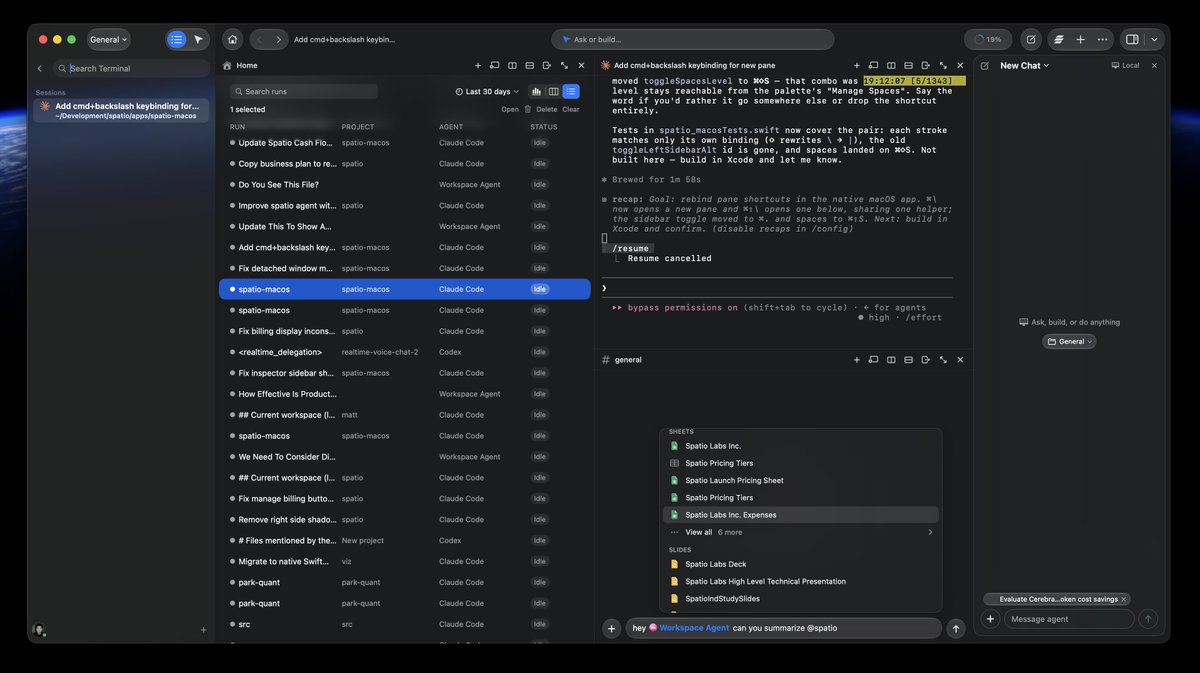Toggle the pointer mode button in sidebar header
The height and width of the screenshot is (673, 1200).
(x=198, y=40)
